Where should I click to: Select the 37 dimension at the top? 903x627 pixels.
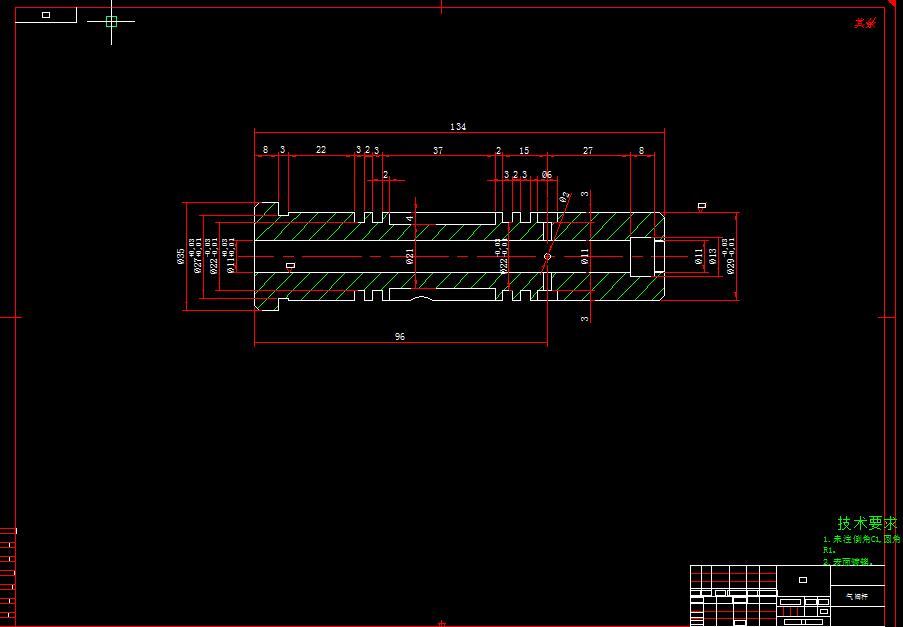pyautogui.click(x=439, y=150)
